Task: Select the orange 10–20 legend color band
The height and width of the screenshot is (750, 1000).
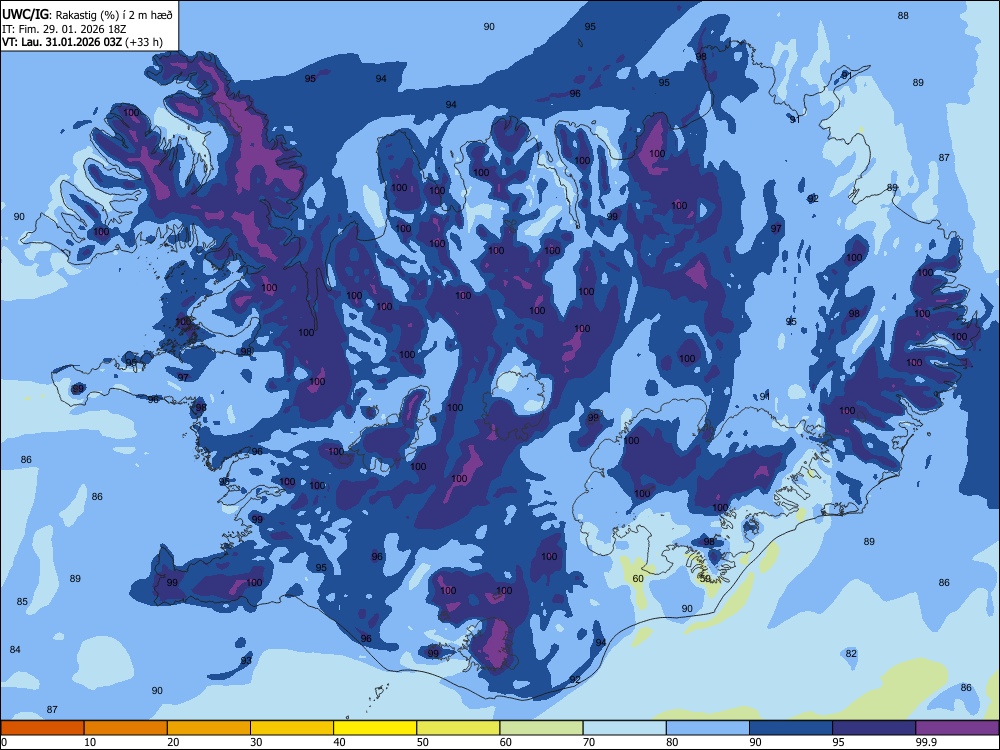Action: [x=126, y=728]
